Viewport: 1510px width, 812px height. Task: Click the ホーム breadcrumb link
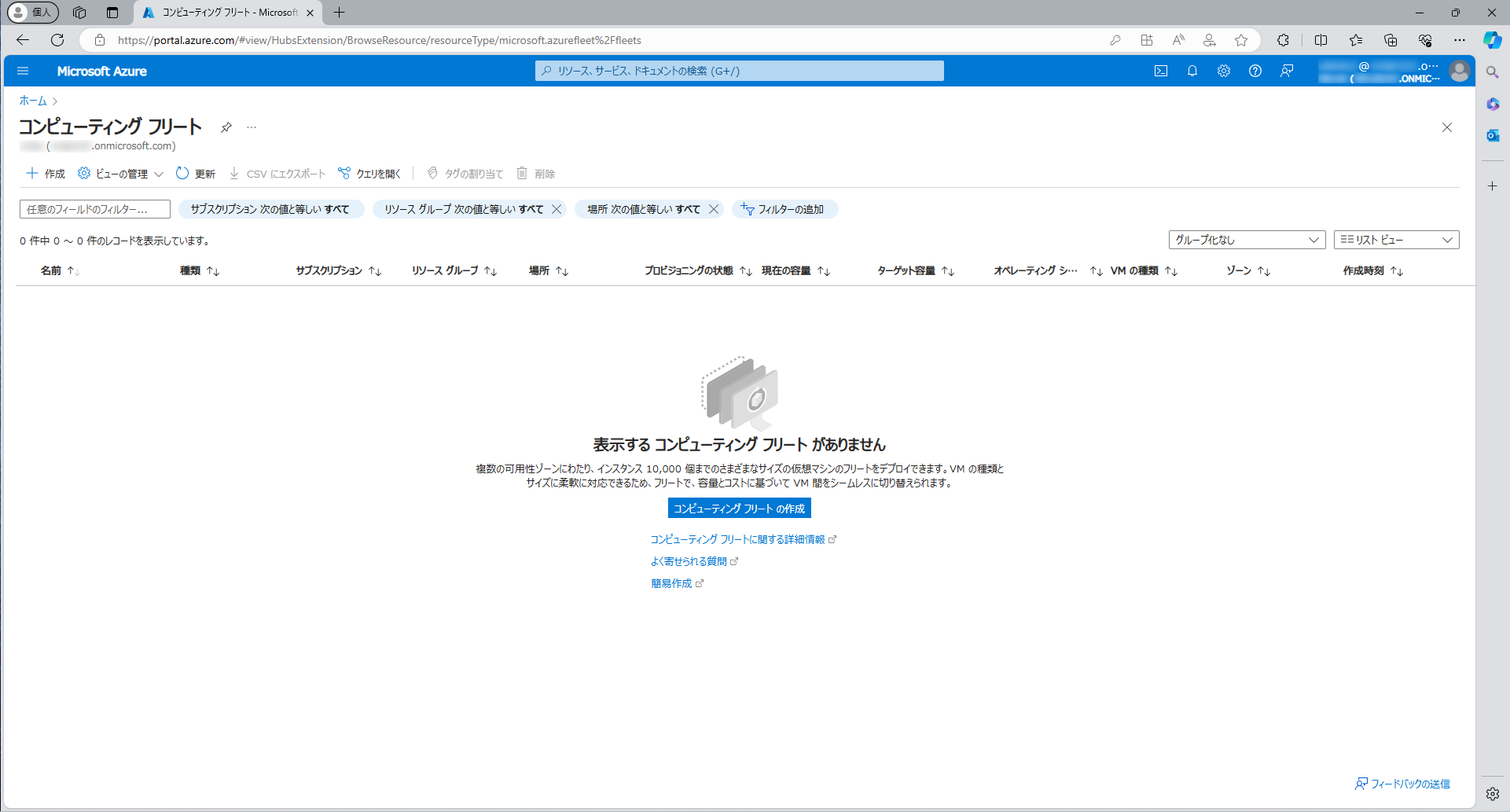pos(33,101)
